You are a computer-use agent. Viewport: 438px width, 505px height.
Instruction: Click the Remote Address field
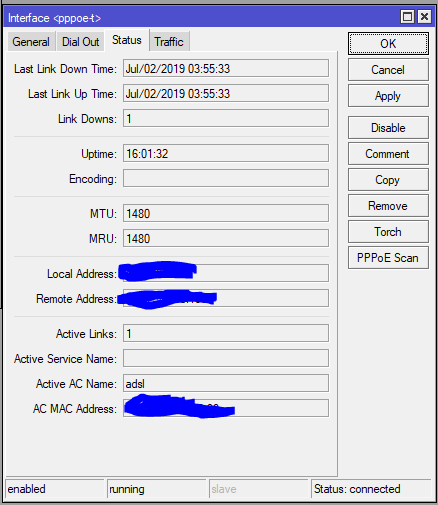(x=226, y=298)
